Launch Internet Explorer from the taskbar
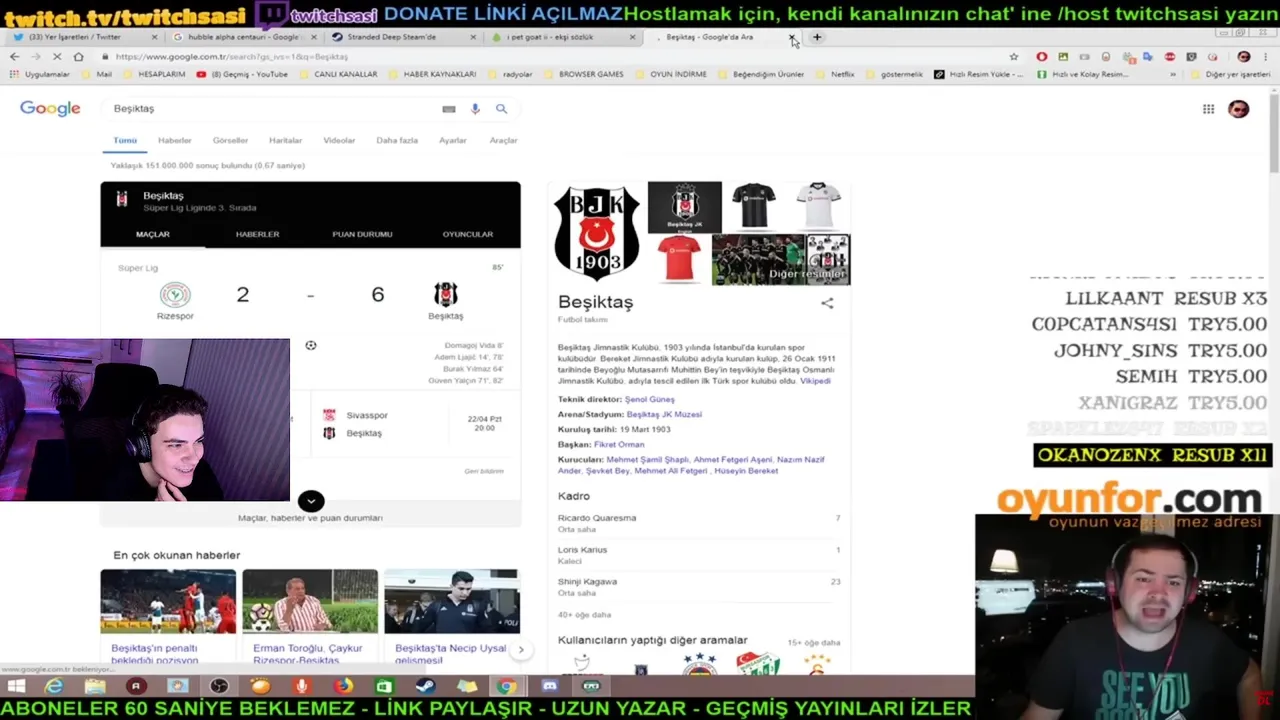The height and width of the screenshot is (720, 1280). coord(54,686)
